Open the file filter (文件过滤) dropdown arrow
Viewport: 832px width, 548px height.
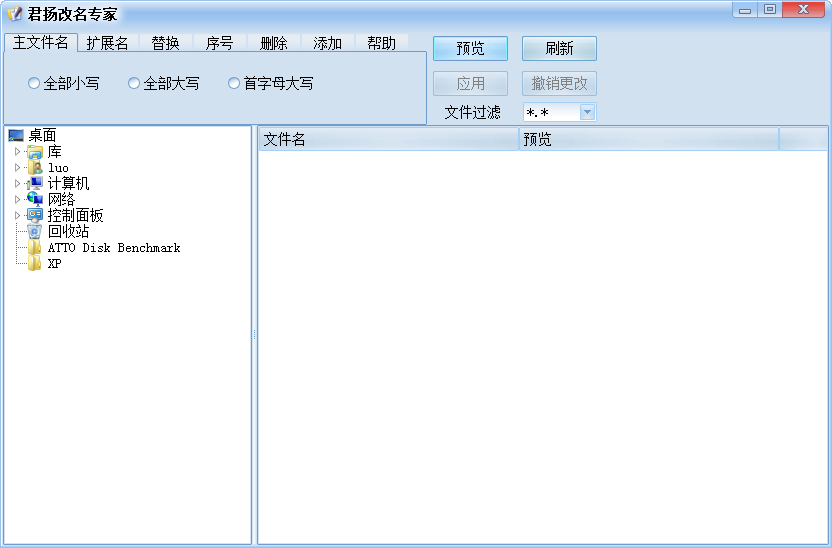click(587, 113)
